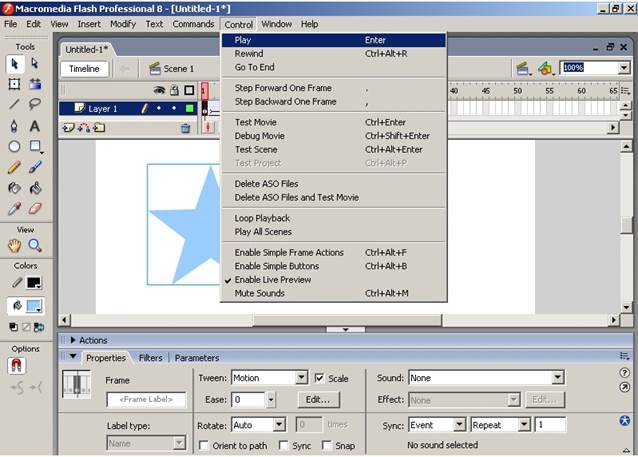The image size is (638, 457).
Task: Toggle Enable Live Preview menu item
Action: tap(334, 280)
